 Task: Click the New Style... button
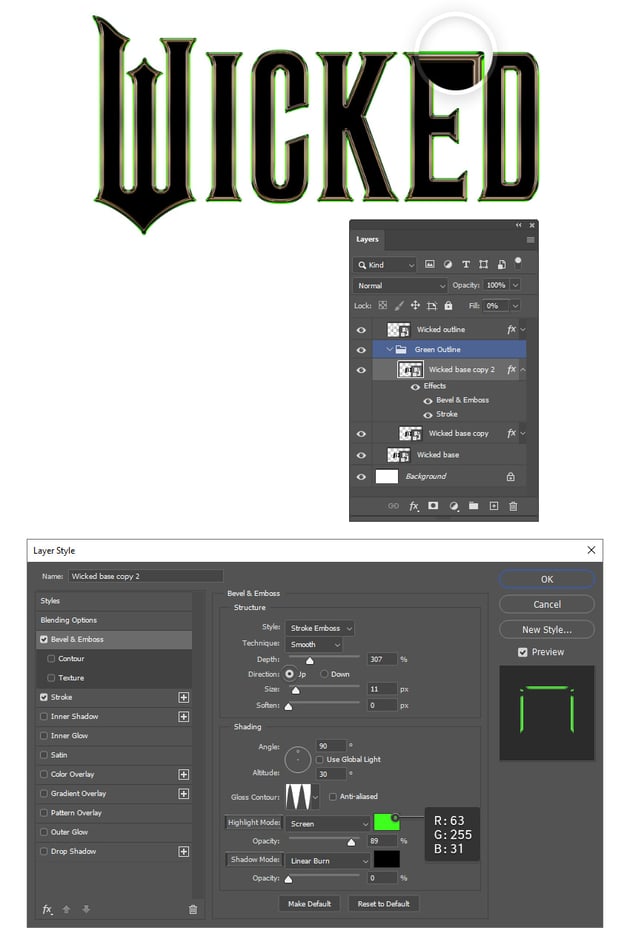(547, 630)
